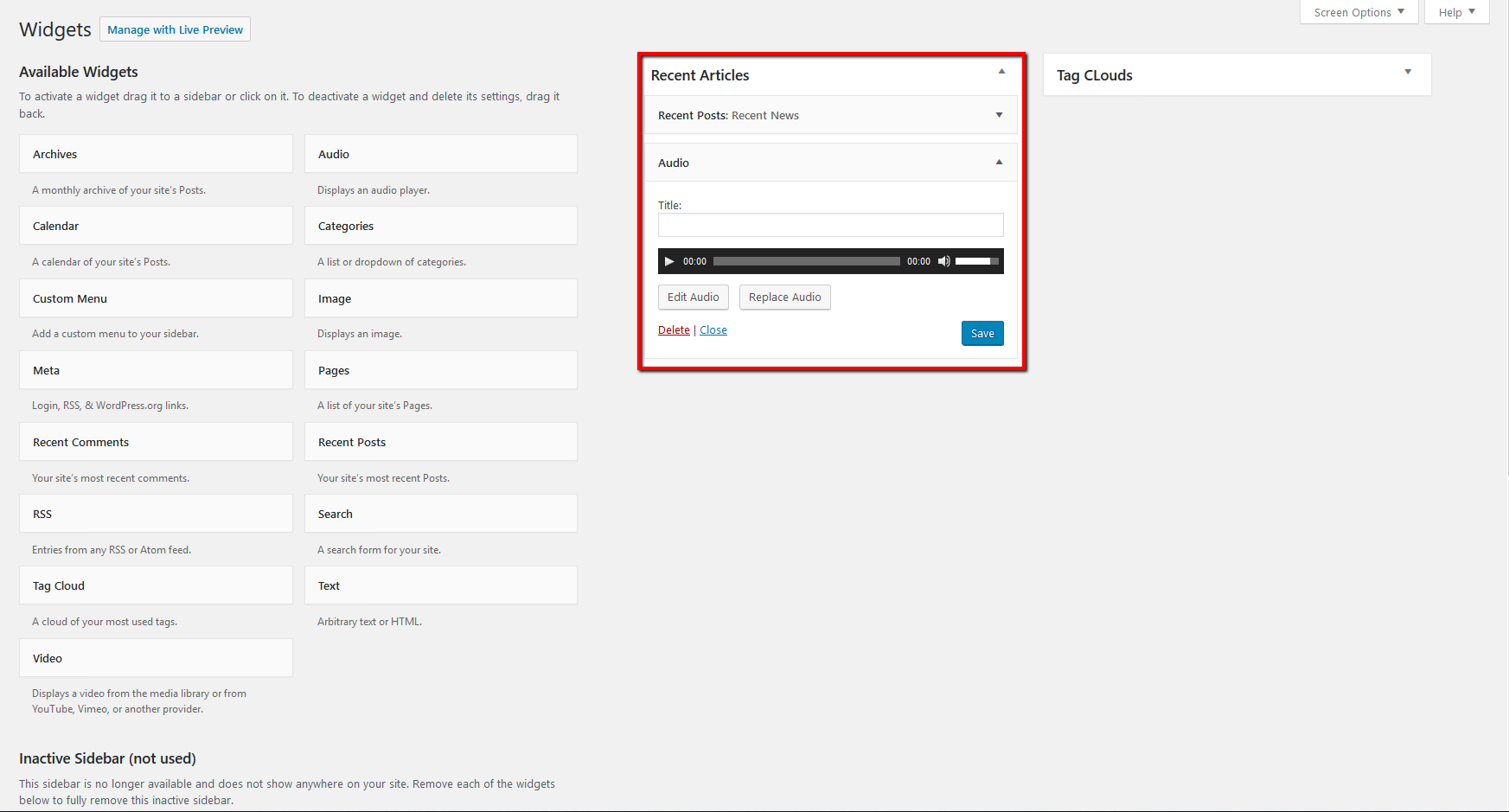1509x812 pixels.
Task: Collapse the Audio widget settings
Action: point(999,163)
